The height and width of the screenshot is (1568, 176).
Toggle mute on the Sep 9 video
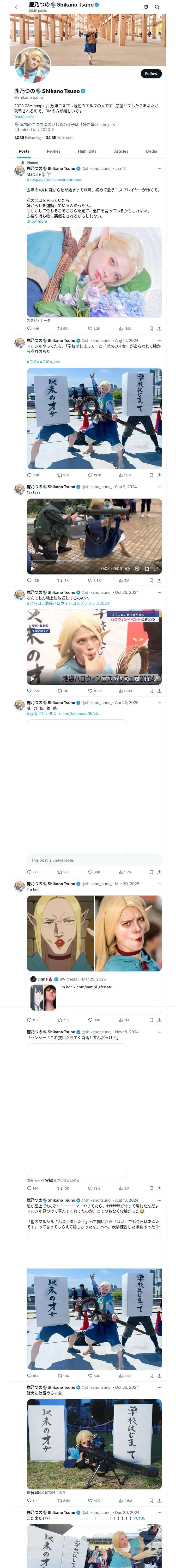(128, 568)
